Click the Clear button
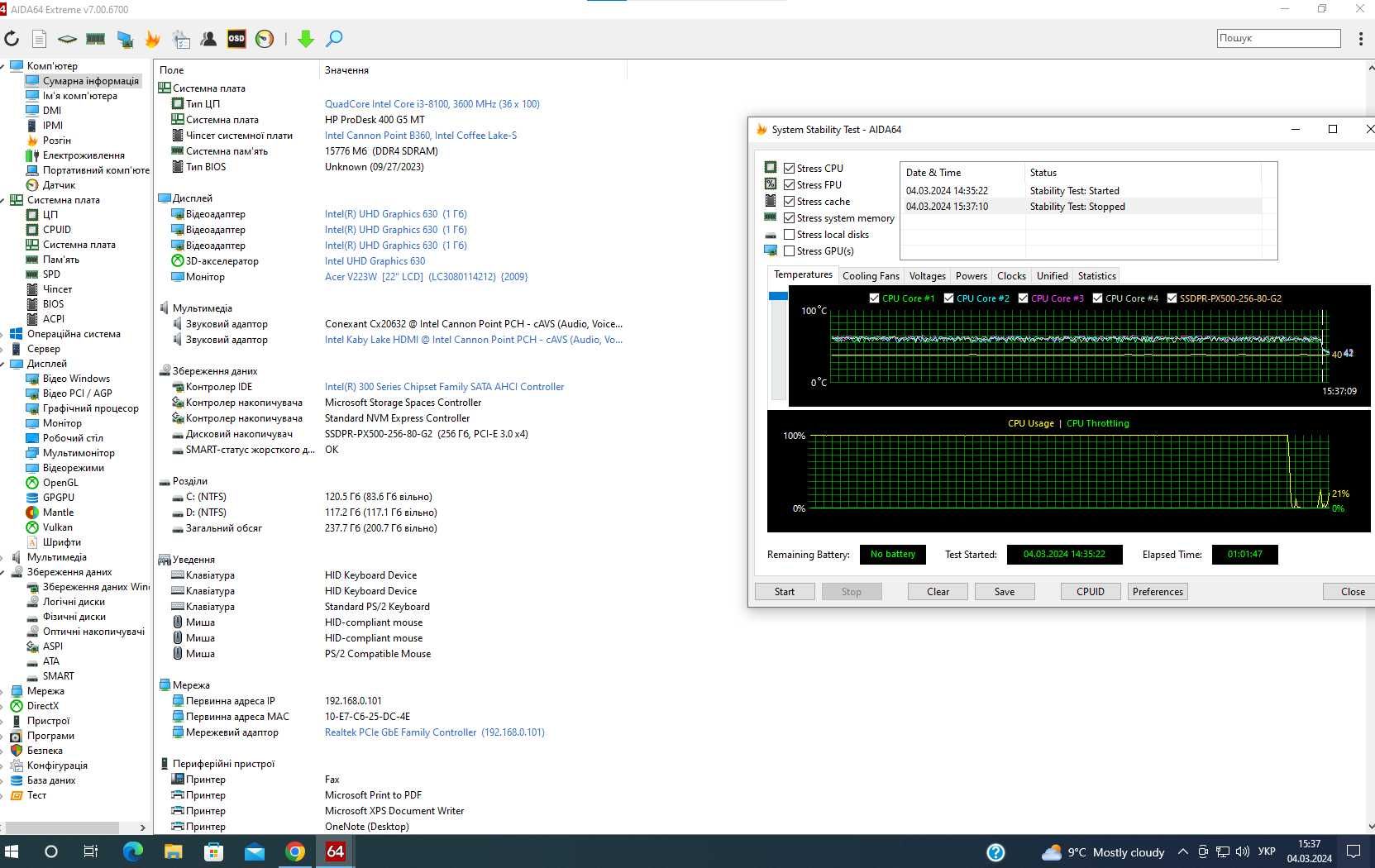This screenshot has width=1375, height=868. point(938,592)
